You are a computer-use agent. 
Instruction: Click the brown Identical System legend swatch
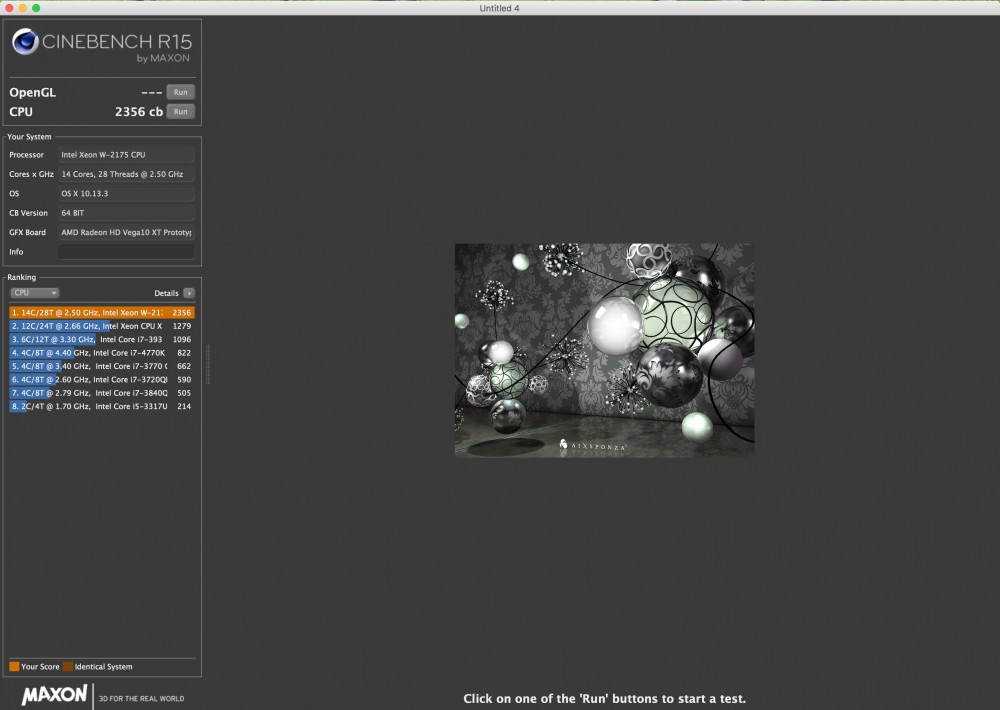68,667
